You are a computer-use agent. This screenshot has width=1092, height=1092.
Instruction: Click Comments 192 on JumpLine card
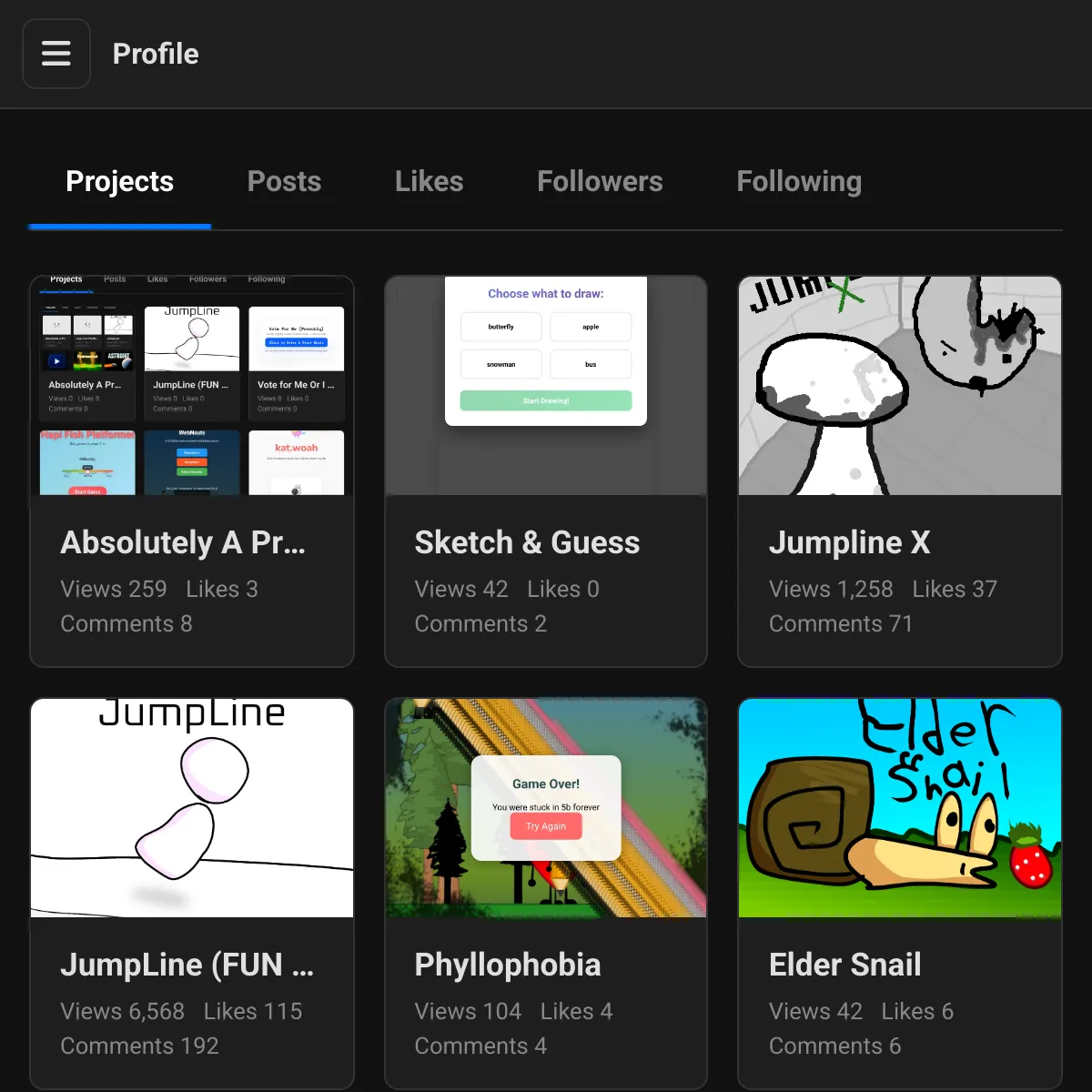tap(139, 1046)
